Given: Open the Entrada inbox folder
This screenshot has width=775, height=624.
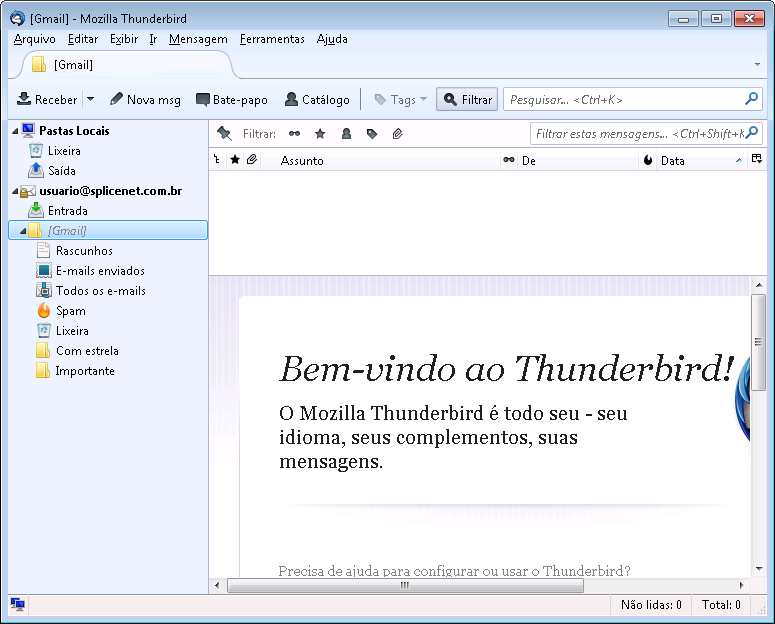Looking at the screenshot, I should click(x=68, y=211).
